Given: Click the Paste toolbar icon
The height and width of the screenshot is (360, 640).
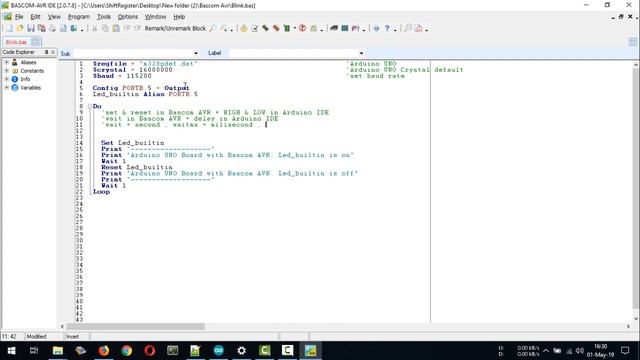Looking at the screenshot, I should click(116, 28).
